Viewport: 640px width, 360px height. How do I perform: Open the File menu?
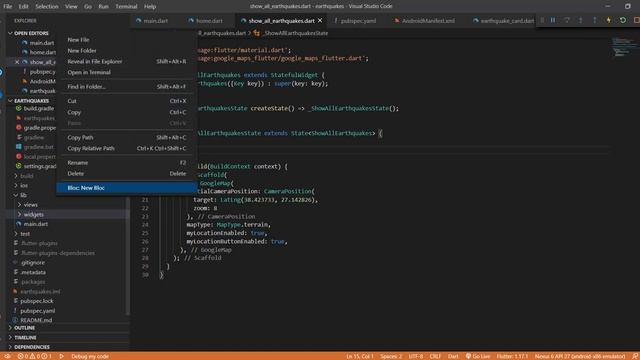point(8,6)
